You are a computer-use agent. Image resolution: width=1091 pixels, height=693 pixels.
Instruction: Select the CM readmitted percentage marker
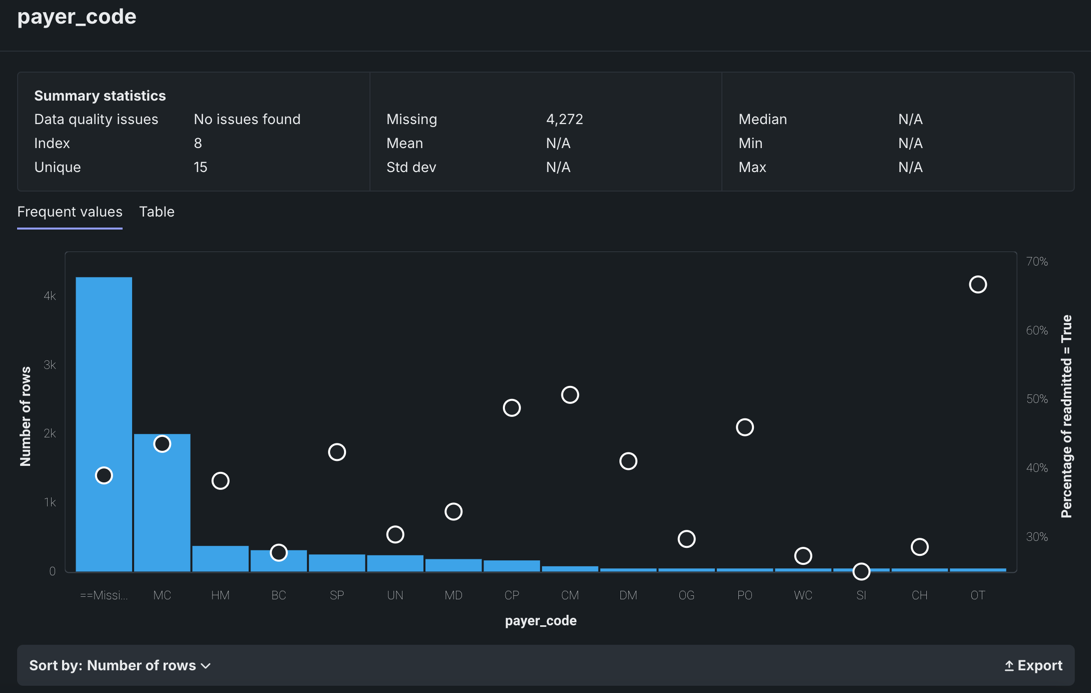click(570, 395)
